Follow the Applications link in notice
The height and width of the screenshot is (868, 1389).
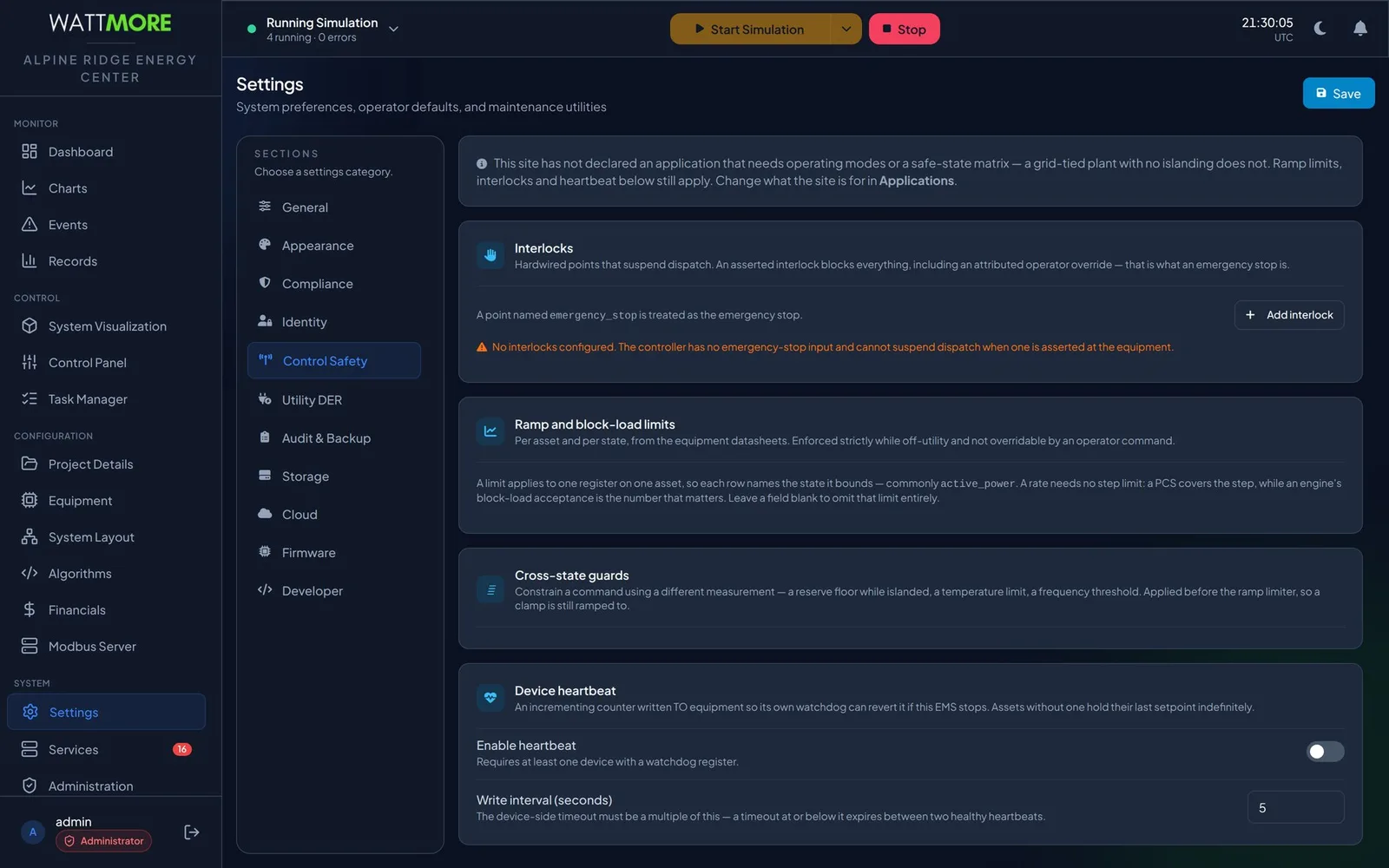tap(916, 181)
